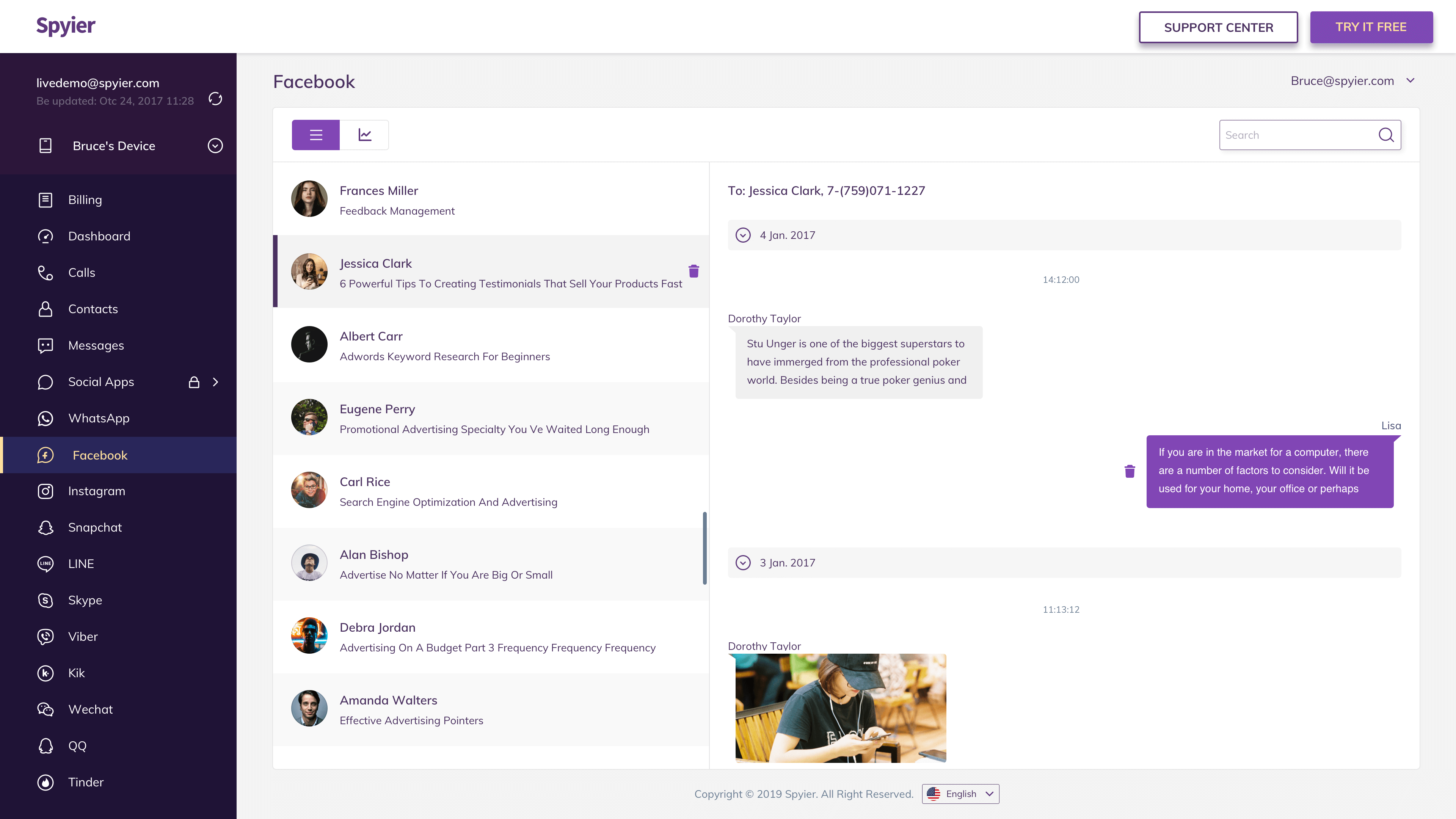Click Lisa's purple message bubble
Screen dimensions: 1456x819
(1269, 471)
